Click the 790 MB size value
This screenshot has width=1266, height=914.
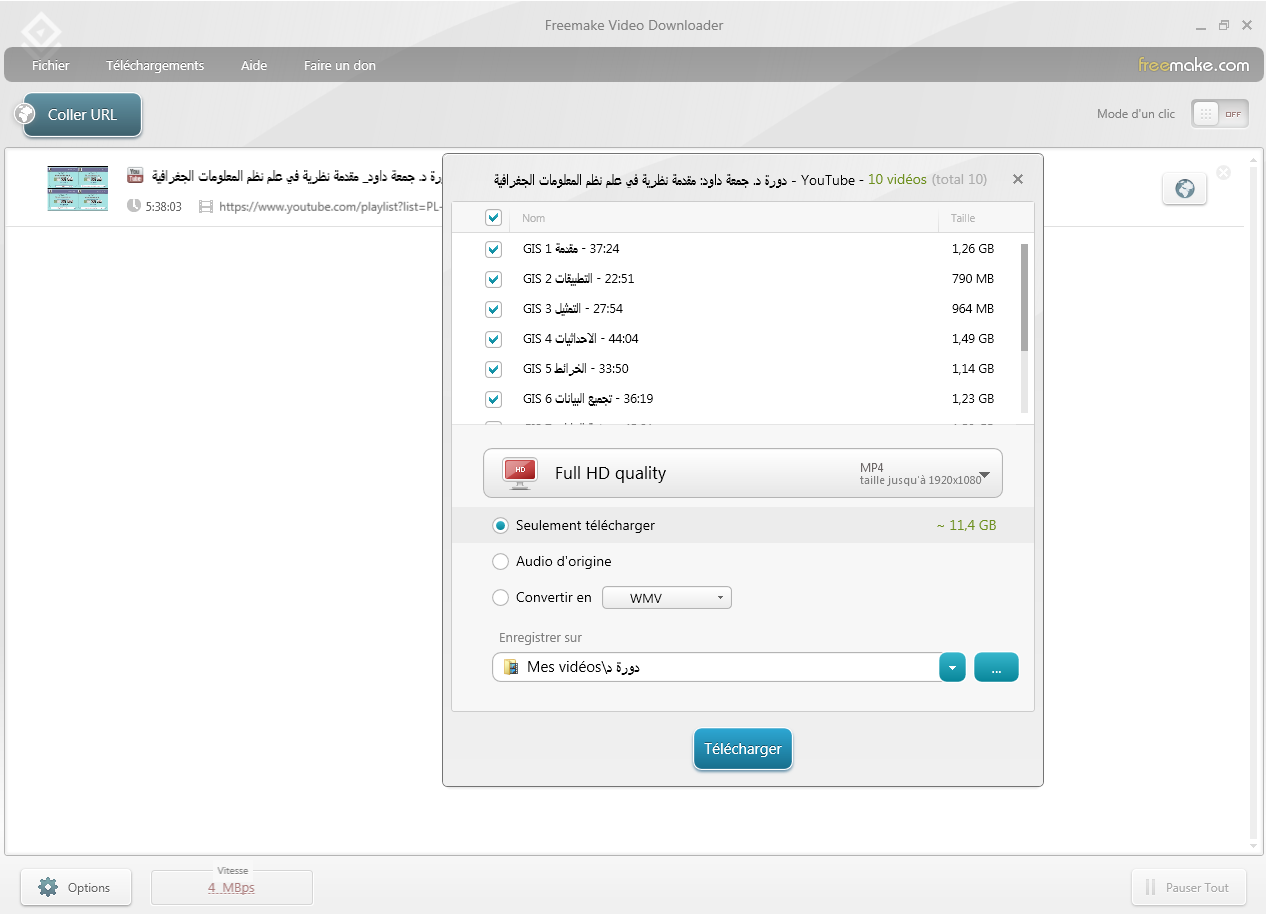[x=973, y=279]
